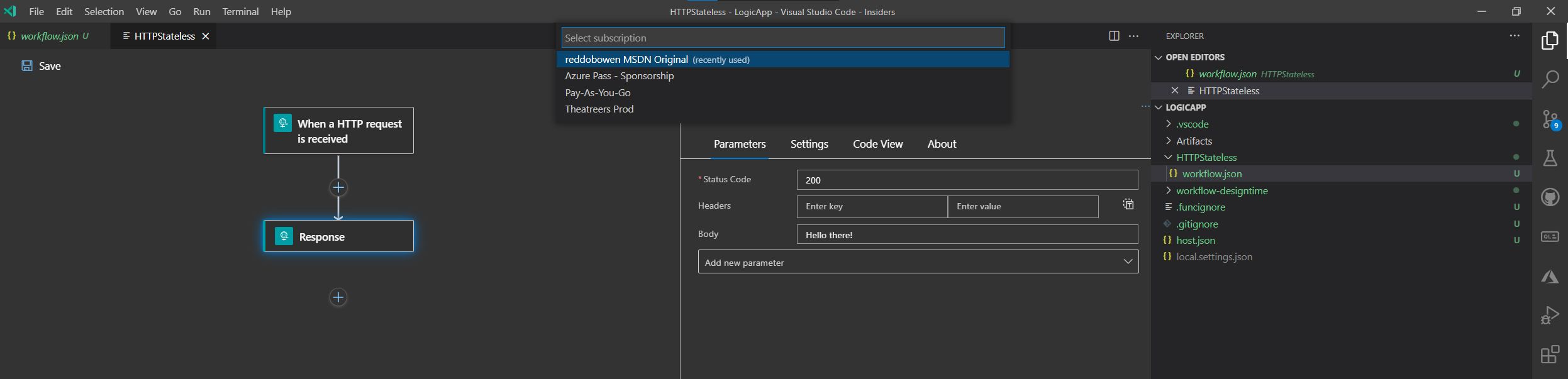Viewport: 1568px width, 379px height.
Task: Insert a step between trigger and Response
Action: click(x=338, y=187)
